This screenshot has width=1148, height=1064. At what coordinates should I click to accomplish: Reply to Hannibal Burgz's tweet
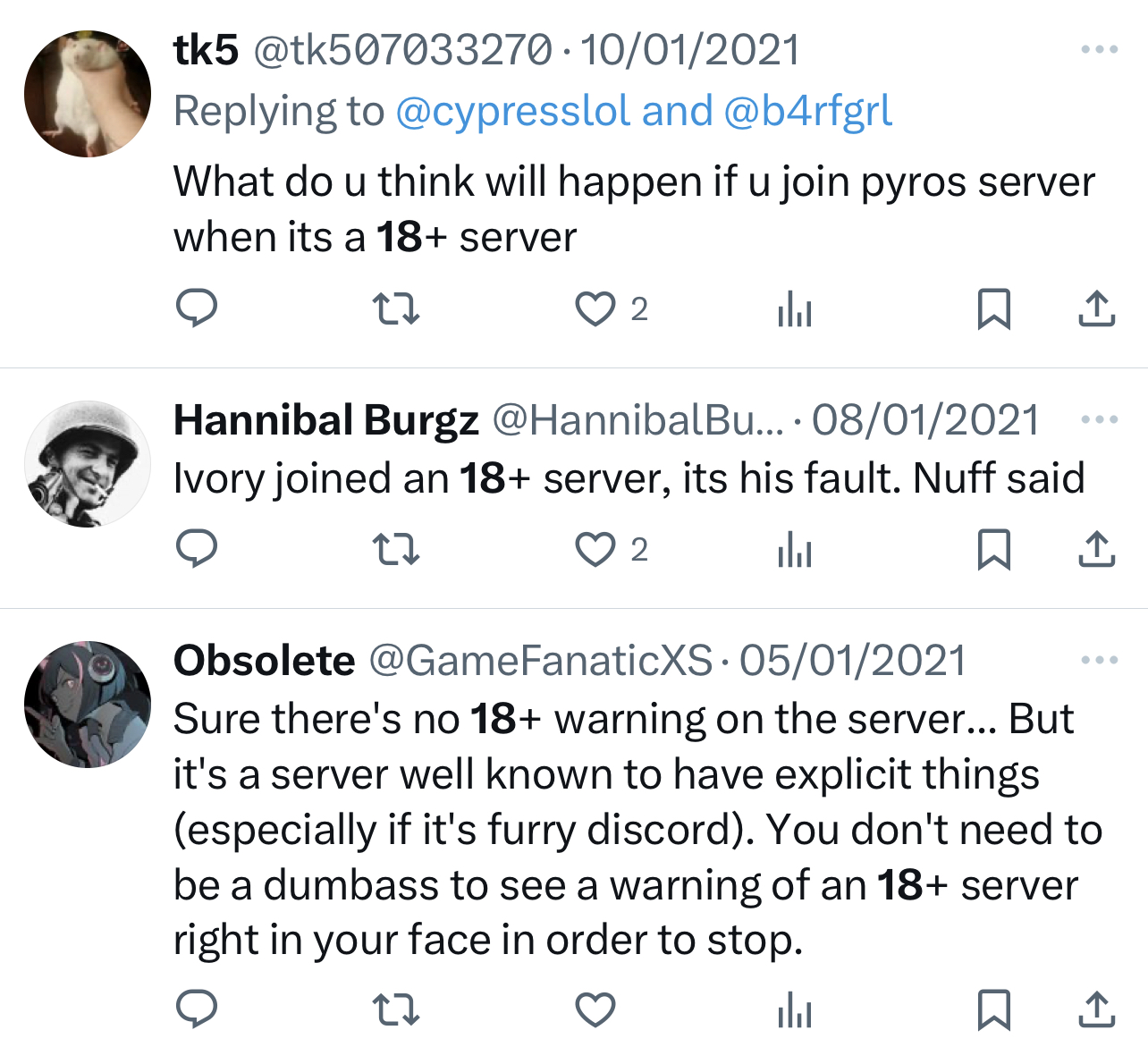[197, 549]
